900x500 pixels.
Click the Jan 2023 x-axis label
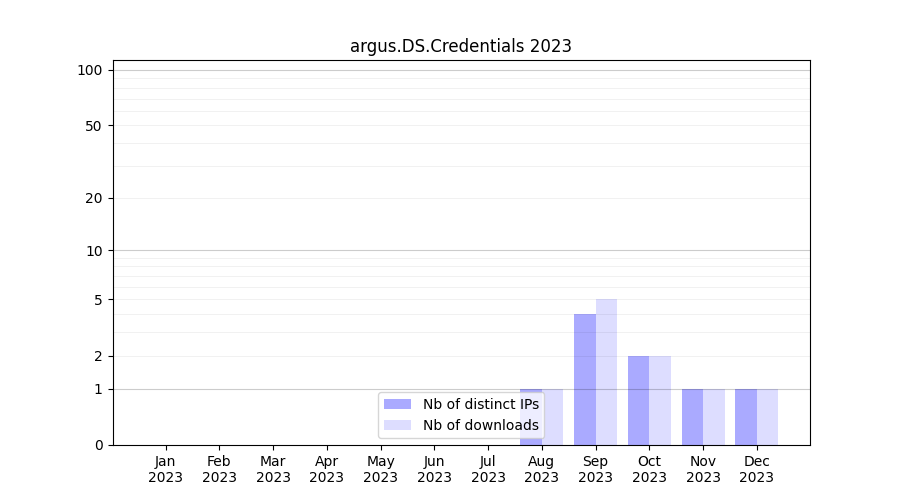pyautogui.click(x=166, y=469)
